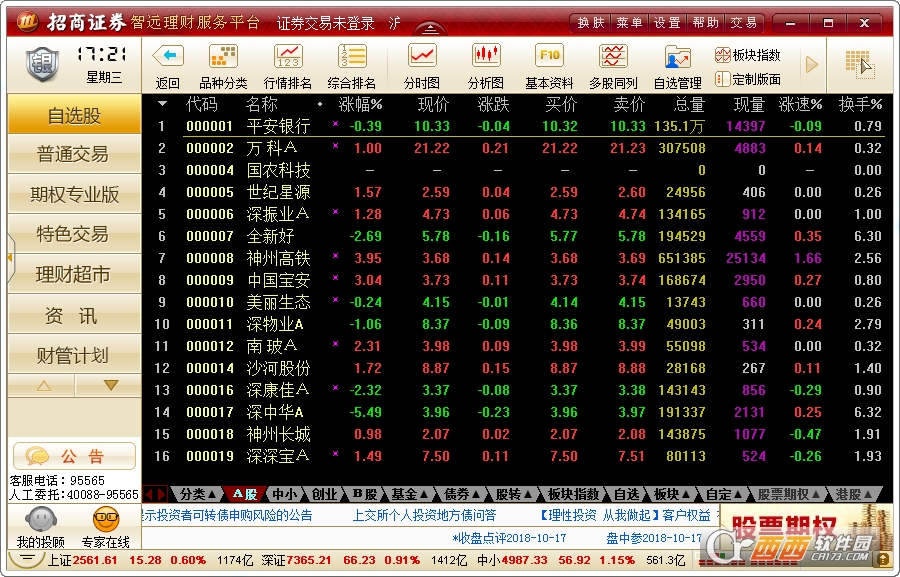This screenshot has width=900, height=577.
Task: Open 板块指数 sector index
Action: click(x=748, y=55)
